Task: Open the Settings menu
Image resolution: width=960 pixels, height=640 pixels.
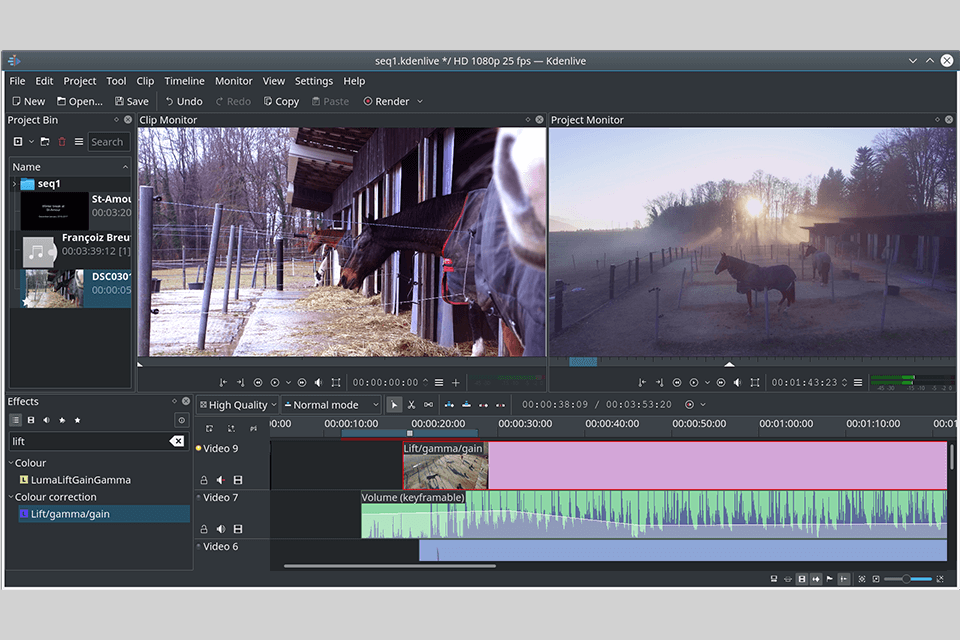Action: coord(313,81)
